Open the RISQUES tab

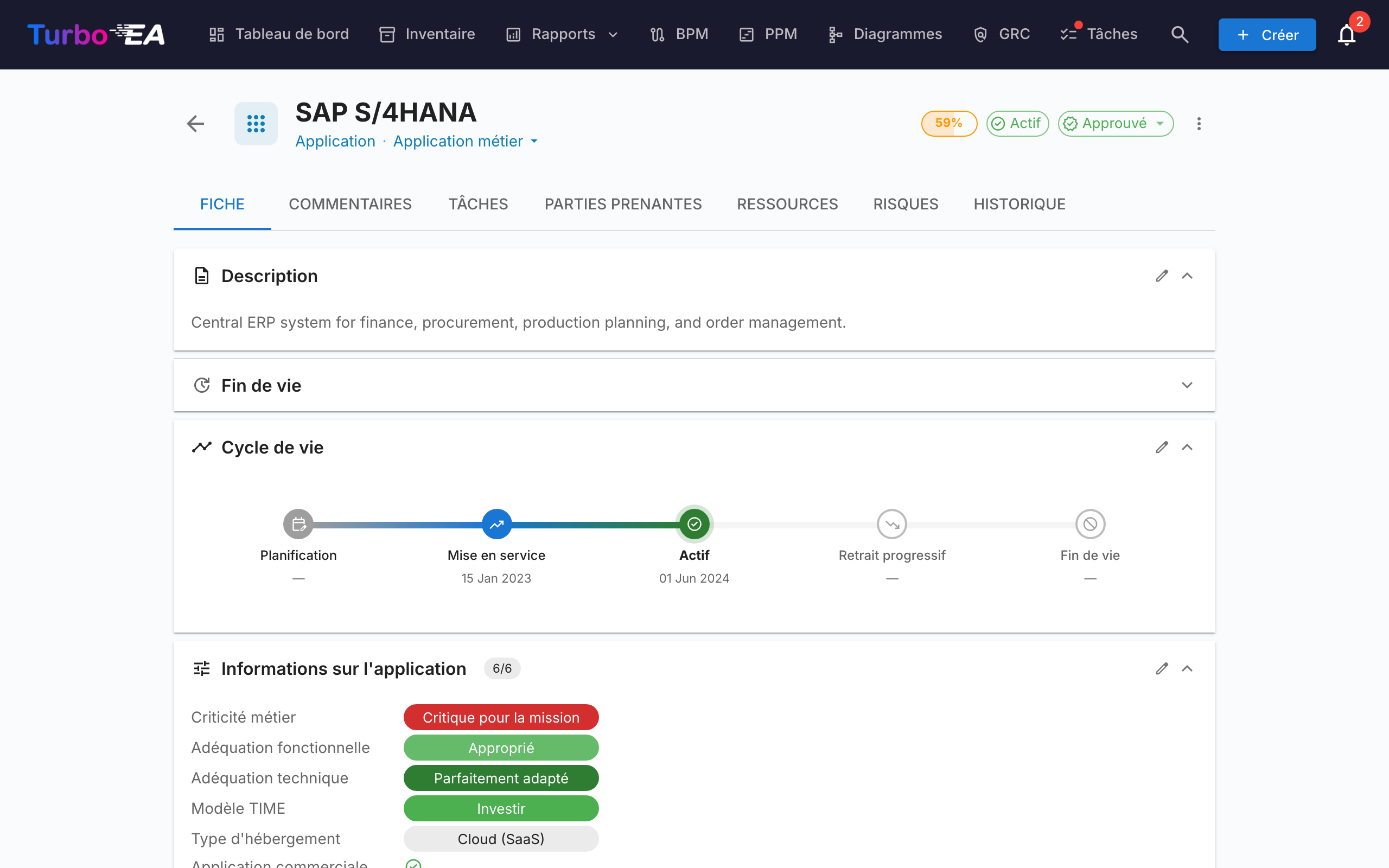(905, 205)
